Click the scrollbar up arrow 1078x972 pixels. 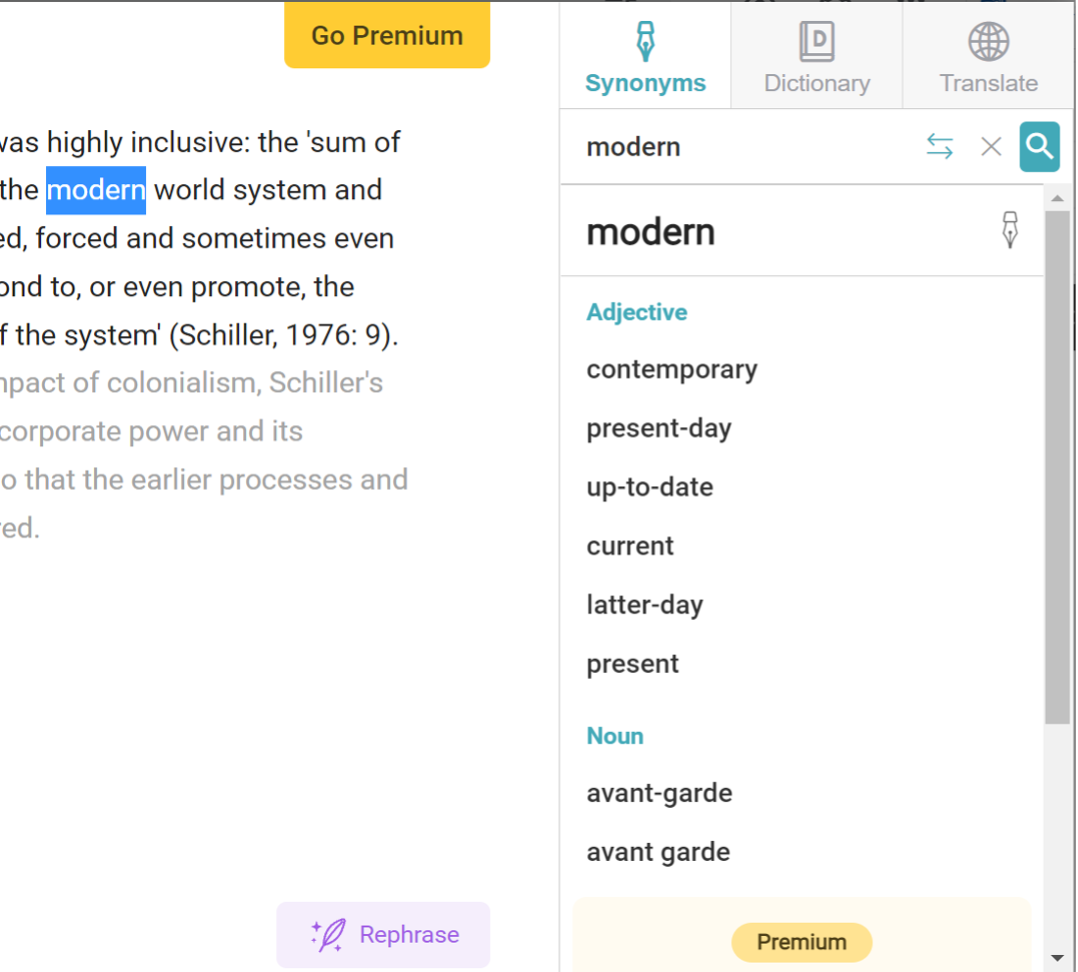click(x=1057, y=198)
